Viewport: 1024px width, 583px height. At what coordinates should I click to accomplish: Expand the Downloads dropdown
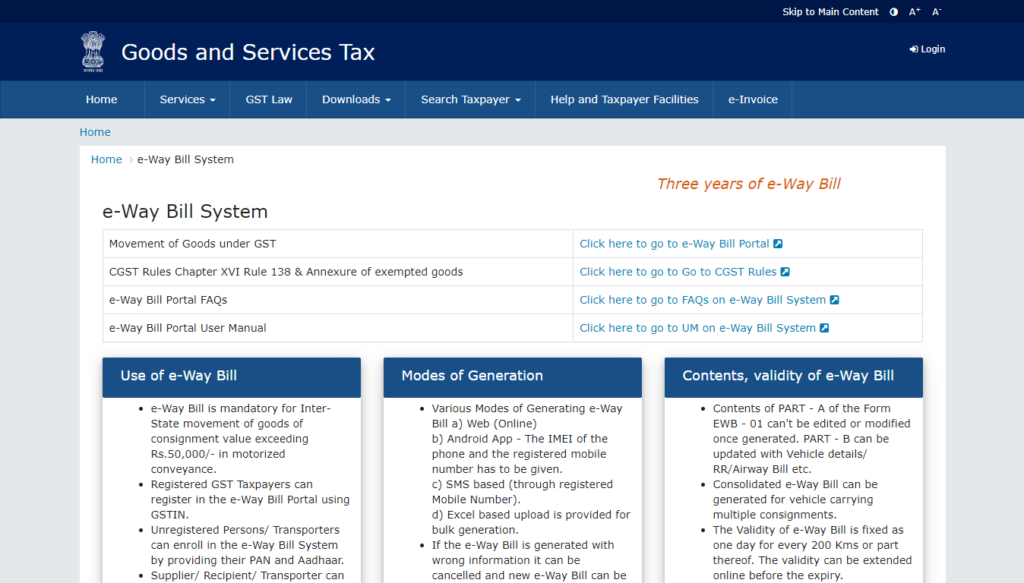pos(356,99)
